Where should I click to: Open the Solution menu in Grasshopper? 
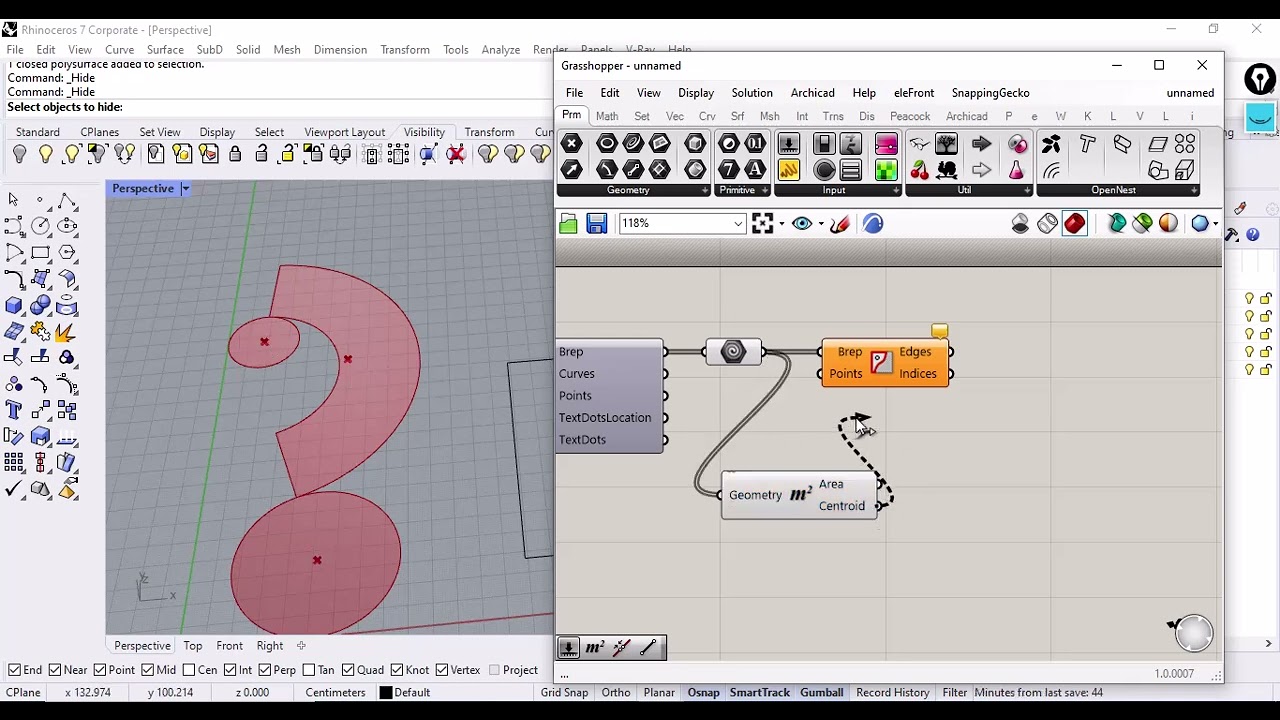751,93
